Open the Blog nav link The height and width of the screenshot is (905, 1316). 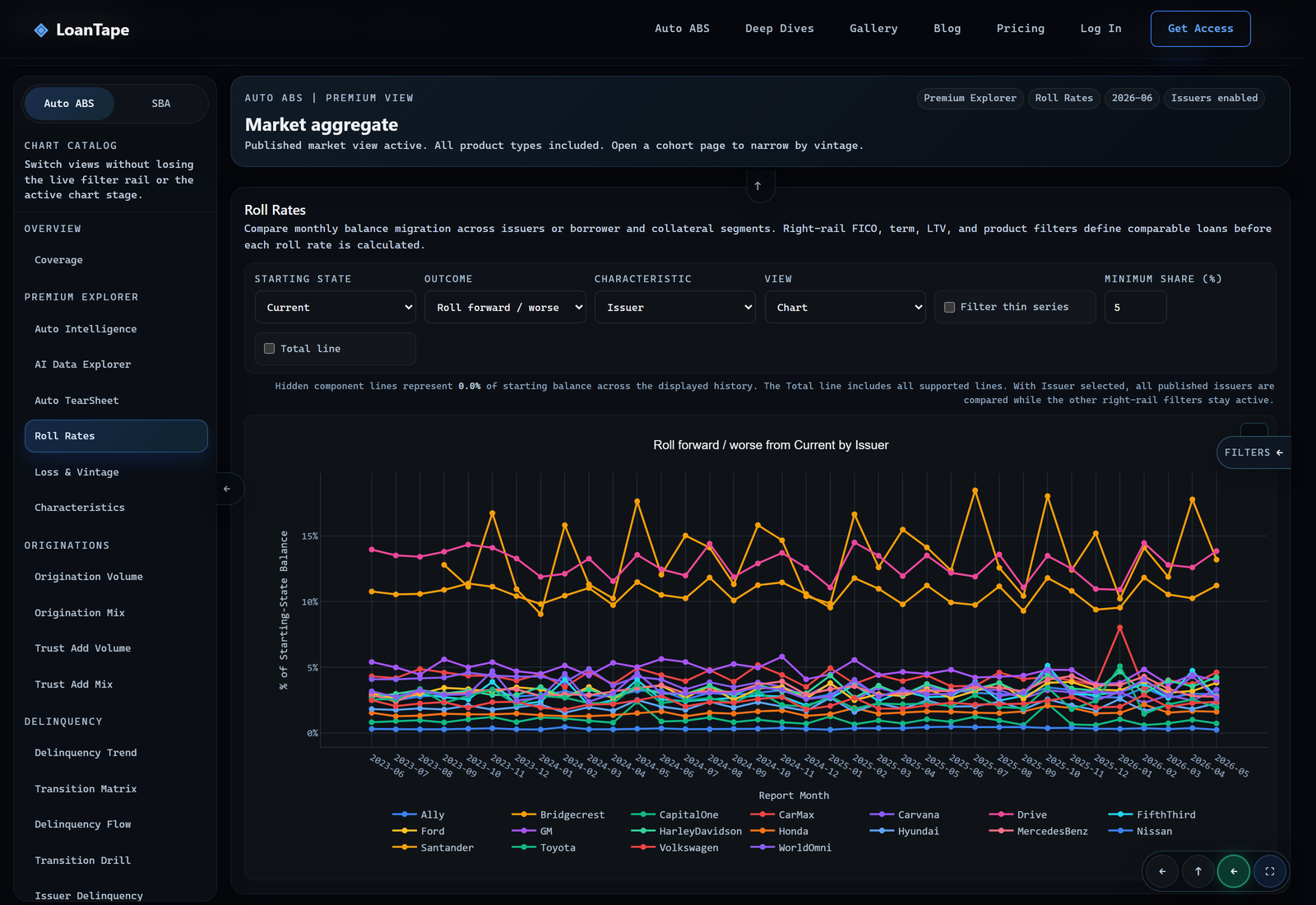point(947,29)
